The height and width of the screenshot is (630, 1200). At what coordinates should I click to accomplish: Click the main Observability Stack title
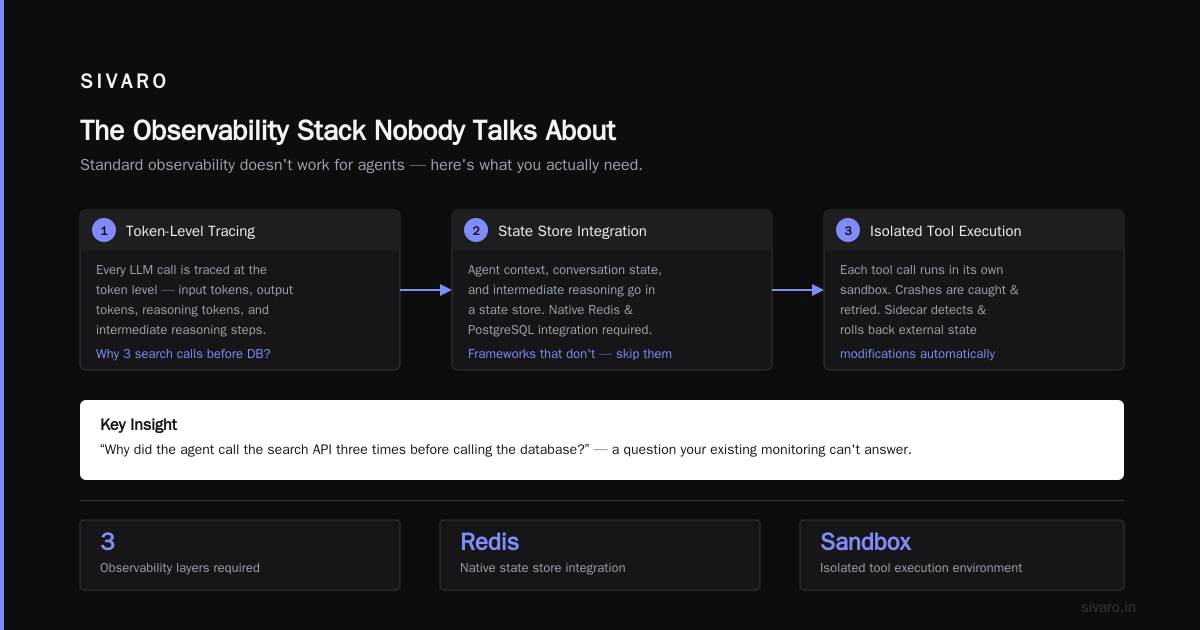tap(348, 131)
